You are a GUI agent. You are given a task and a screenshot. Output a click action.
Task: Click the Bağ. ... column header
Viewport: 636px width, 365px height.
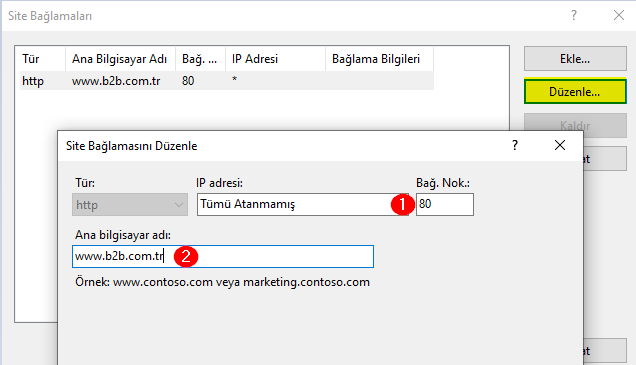[x=200, y=59]
